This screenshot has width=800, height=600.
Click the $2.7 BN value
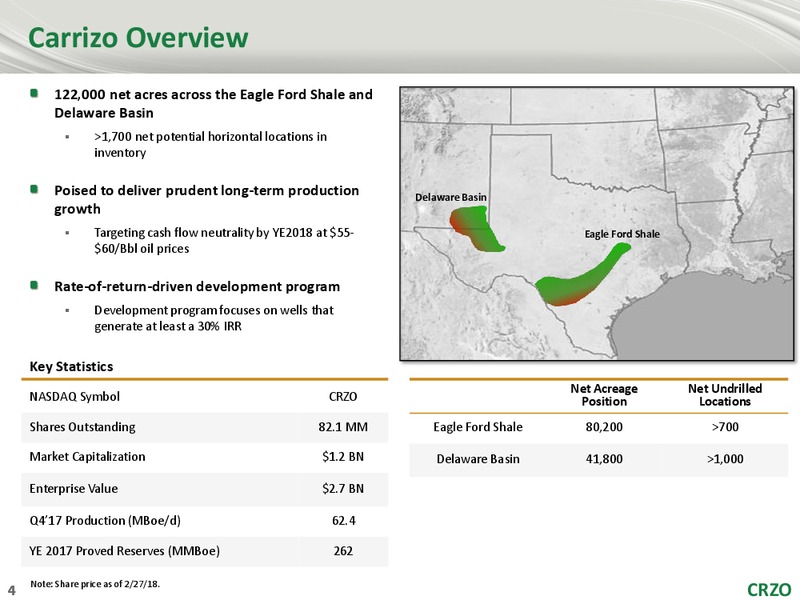pyautogui.click(x=343, y=488)
